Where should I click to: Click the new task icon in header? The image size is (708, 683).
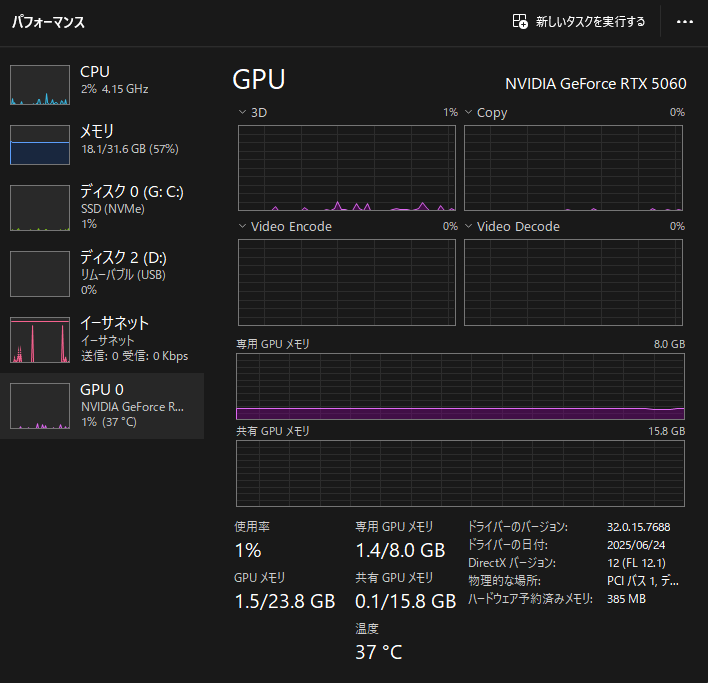pos(520,21)
